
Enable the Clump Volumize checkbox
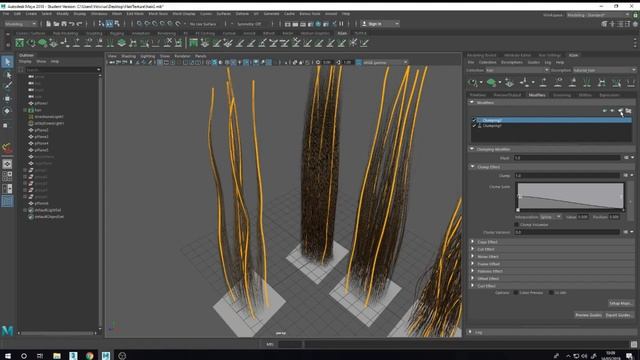[x=516, y=225]
